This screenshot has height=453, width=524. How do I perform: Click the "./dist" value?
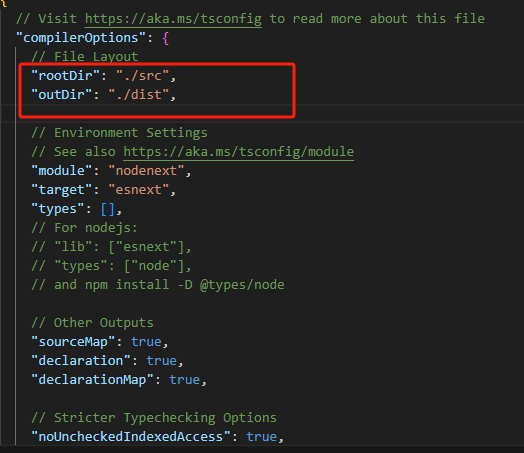(139, 95)
